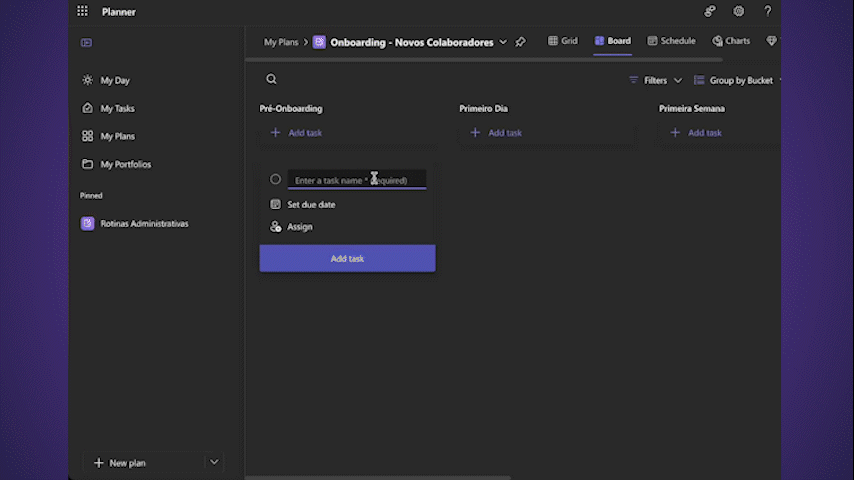This screenshot has height=480, width=854.
Task: Open the app launcher waffle icon
Action: 82,12
